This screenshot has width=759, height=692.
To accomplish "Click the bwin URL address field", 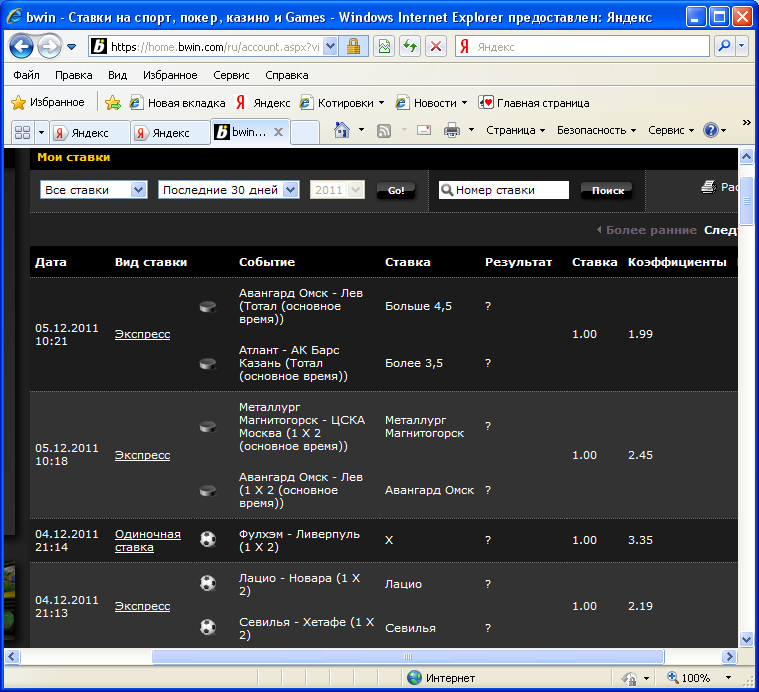I will (x=215, y=46).
